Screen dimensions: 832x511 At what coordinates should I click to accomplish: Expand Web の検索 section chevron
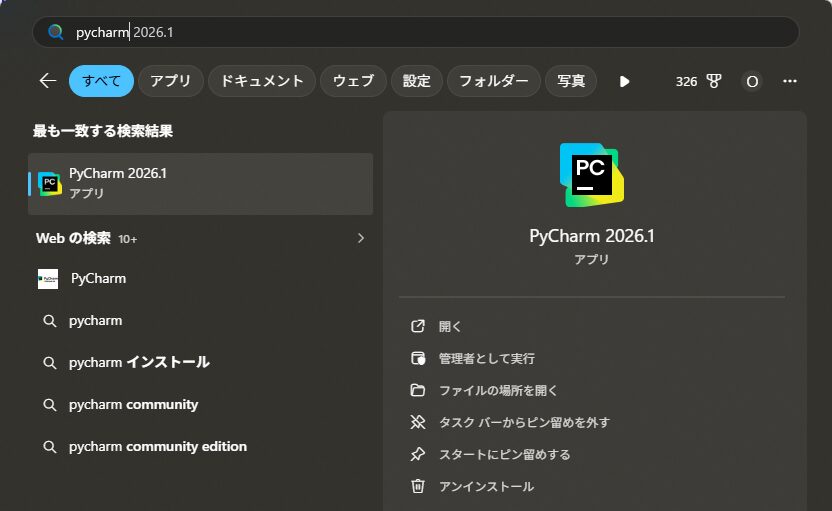point(361,238)
